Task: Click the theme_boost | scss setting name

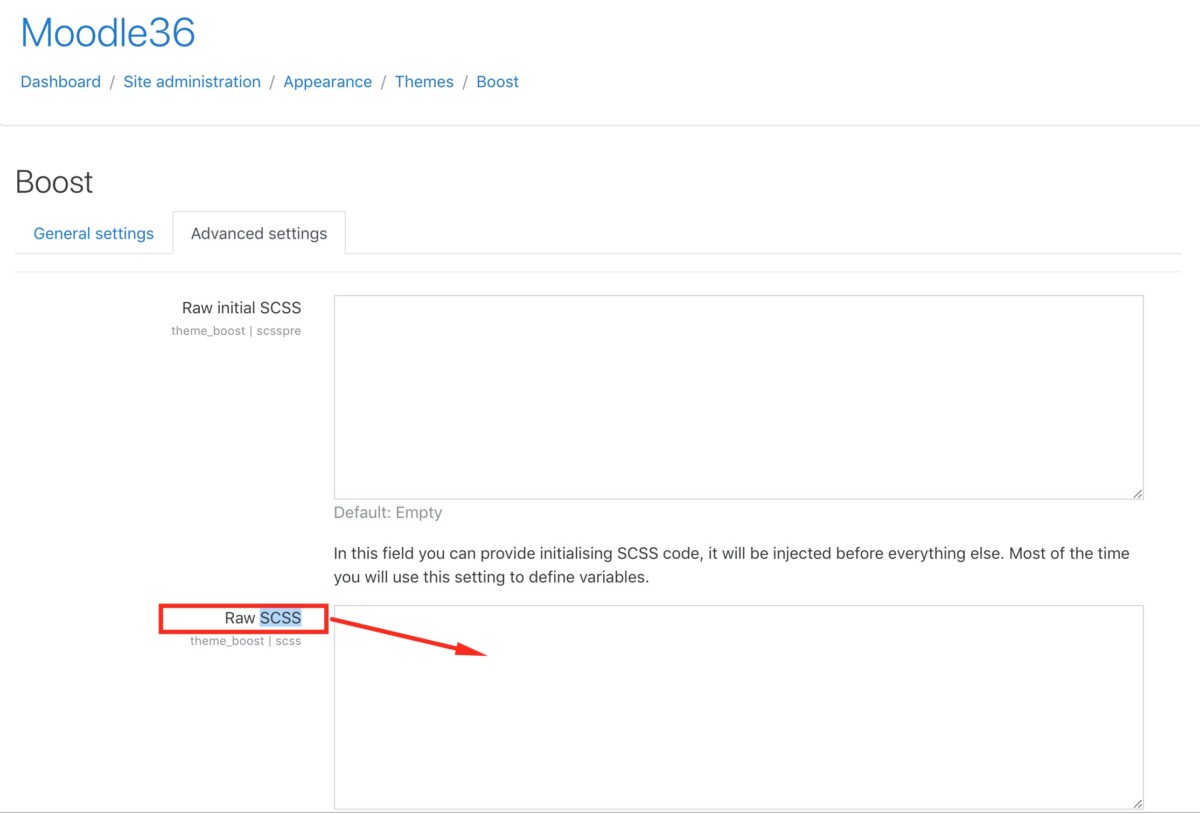Action: click(x=245, y=641)
